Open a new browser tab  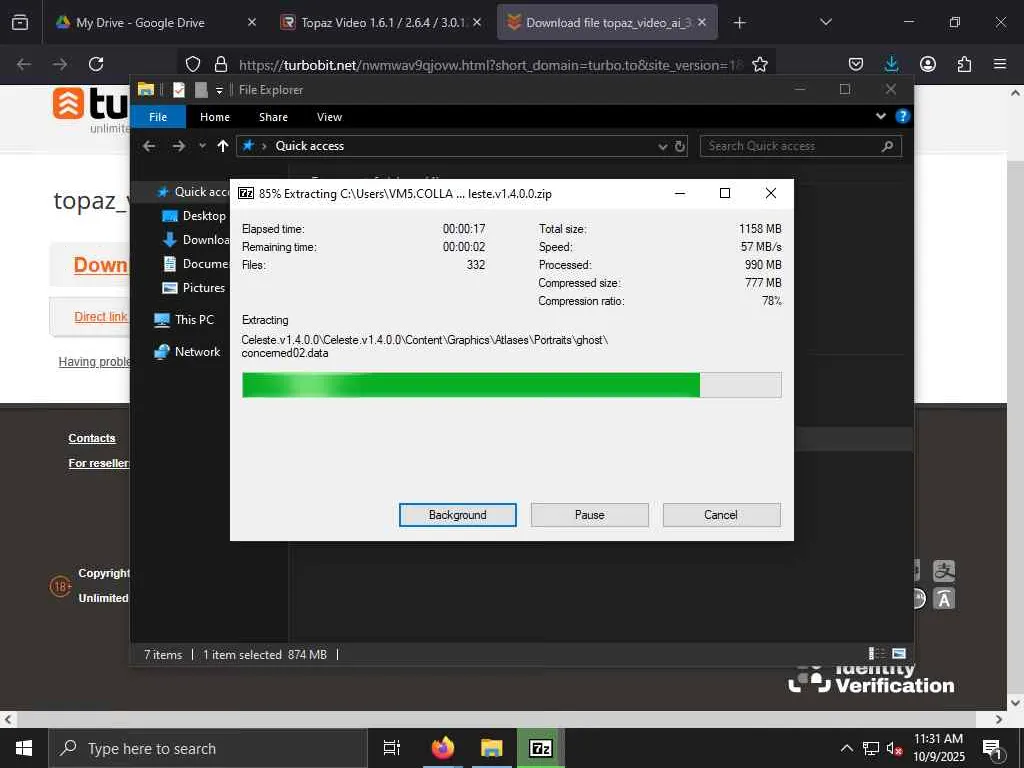739,23
